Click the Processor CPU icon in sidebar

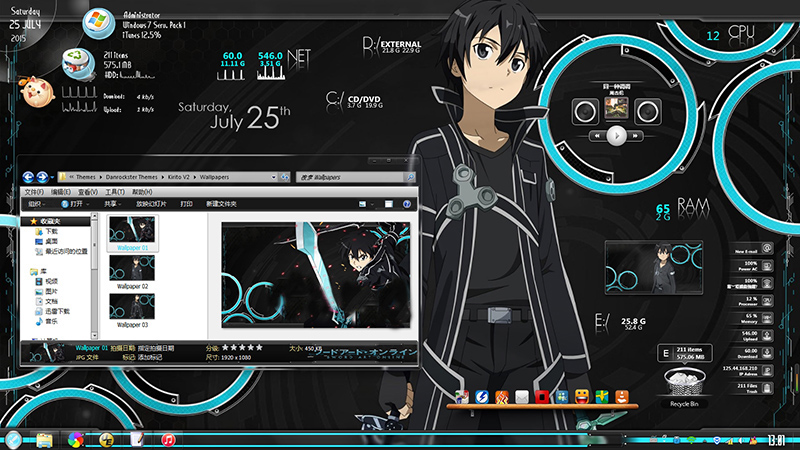(767, 301)
